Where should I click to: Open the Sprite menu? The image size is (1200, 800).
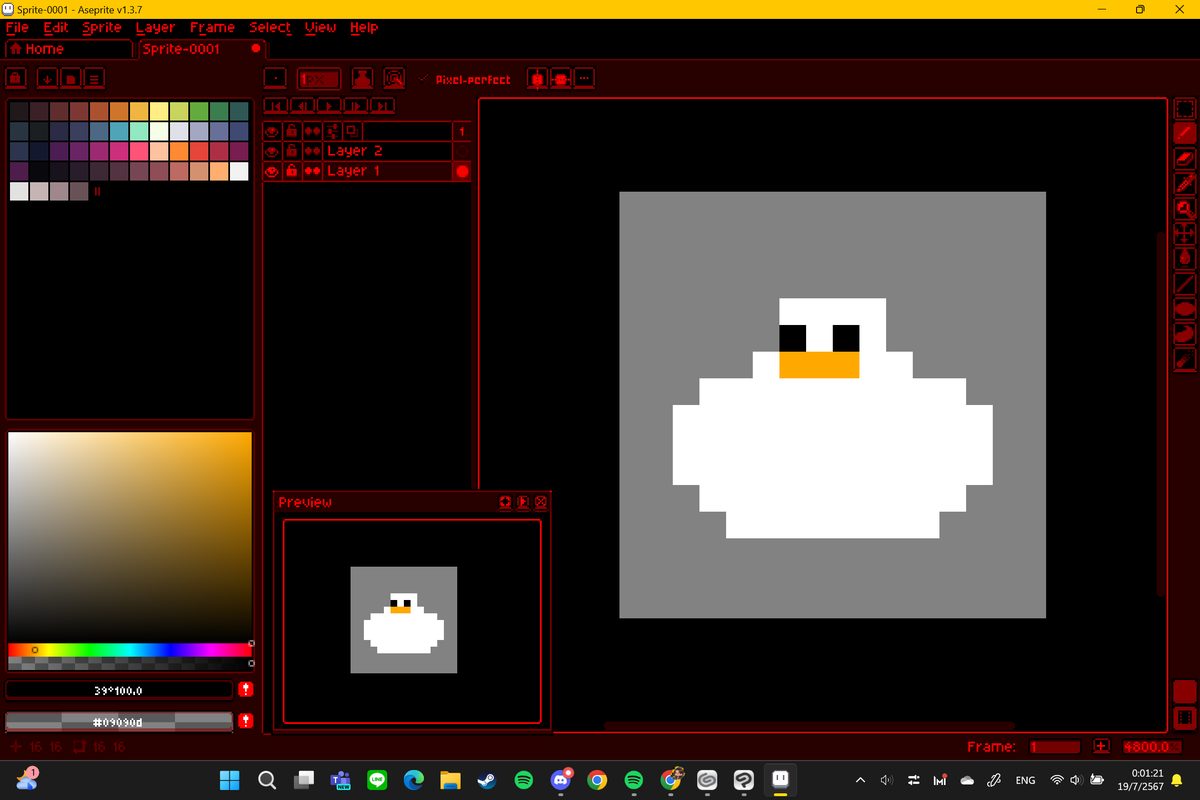point(101,27)
